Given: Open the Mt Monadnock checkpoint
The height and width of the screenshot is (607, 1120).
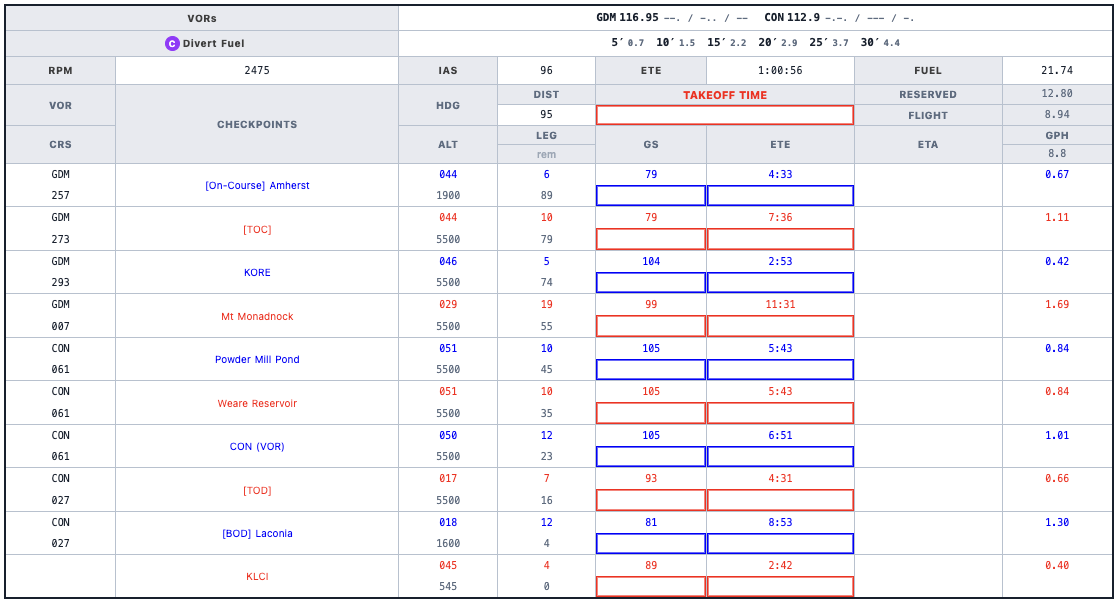Looking at the screenshot, I should [257, 317].
